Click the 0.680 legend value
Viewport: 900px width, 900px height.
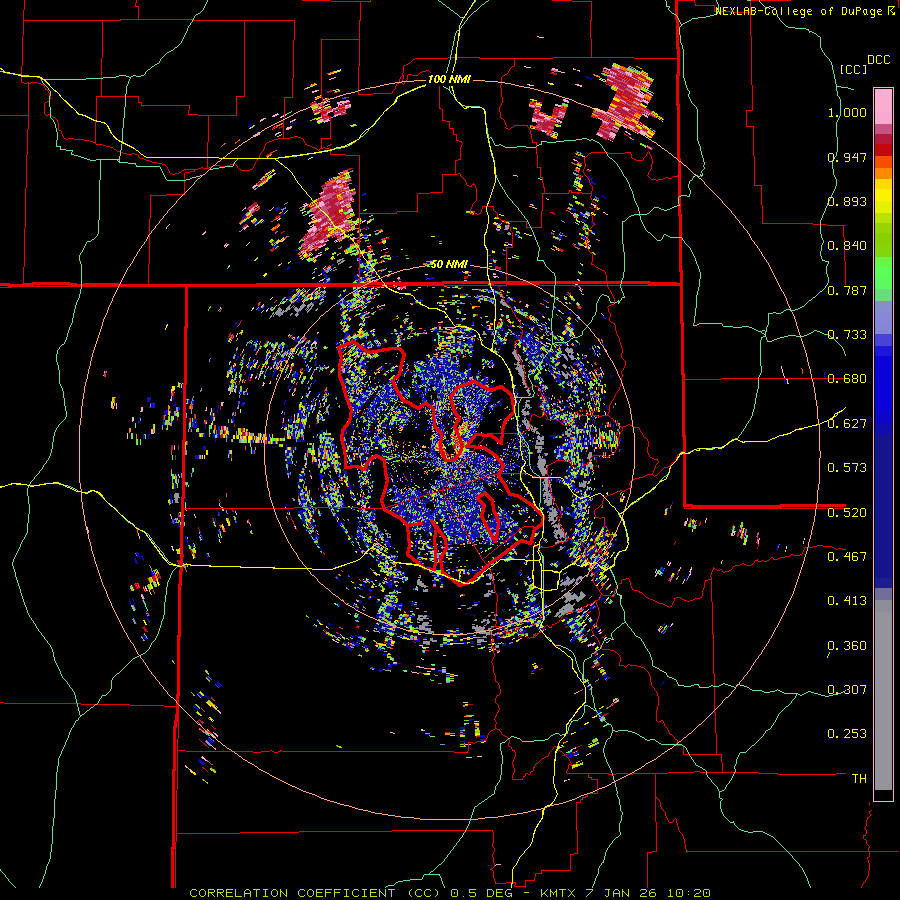click(847, 379)
